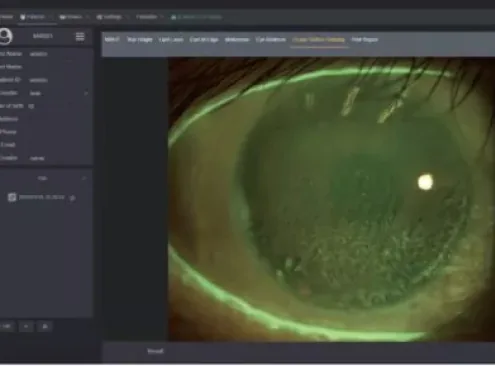The image size is (495, 366).
Task: Click the icon right of visit date
Action: (72, 198)
